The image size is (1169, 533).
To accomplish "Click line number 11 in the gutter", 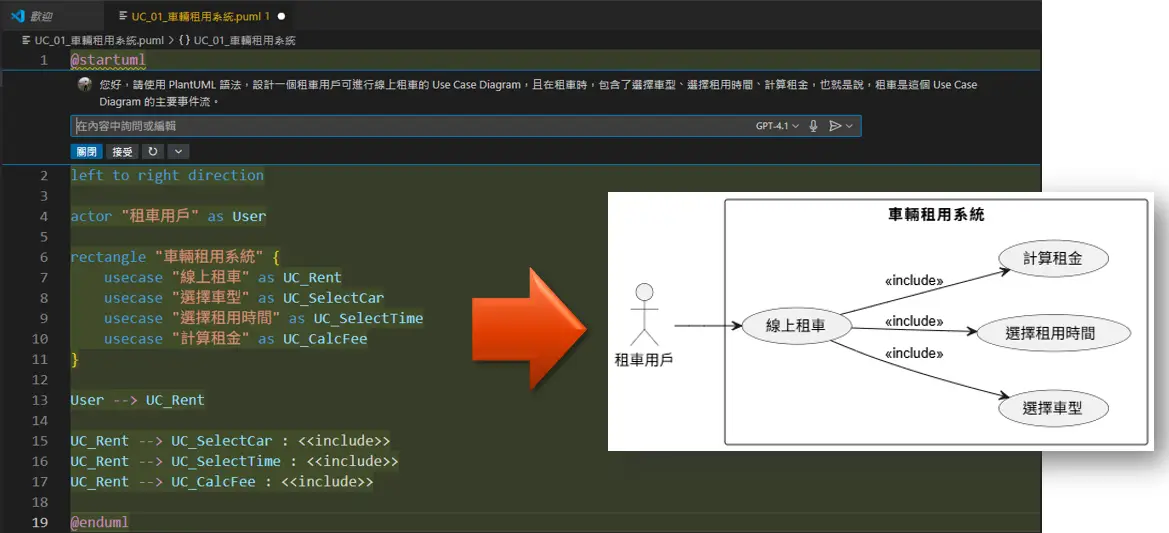I will pyautogui.click(x=40, y=359).
